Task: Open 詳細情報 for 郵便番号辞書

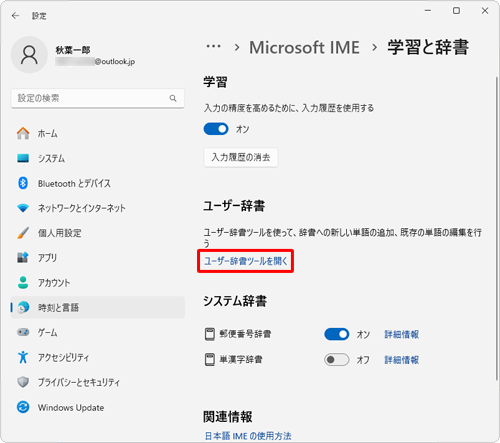Action: pos(402,334)
